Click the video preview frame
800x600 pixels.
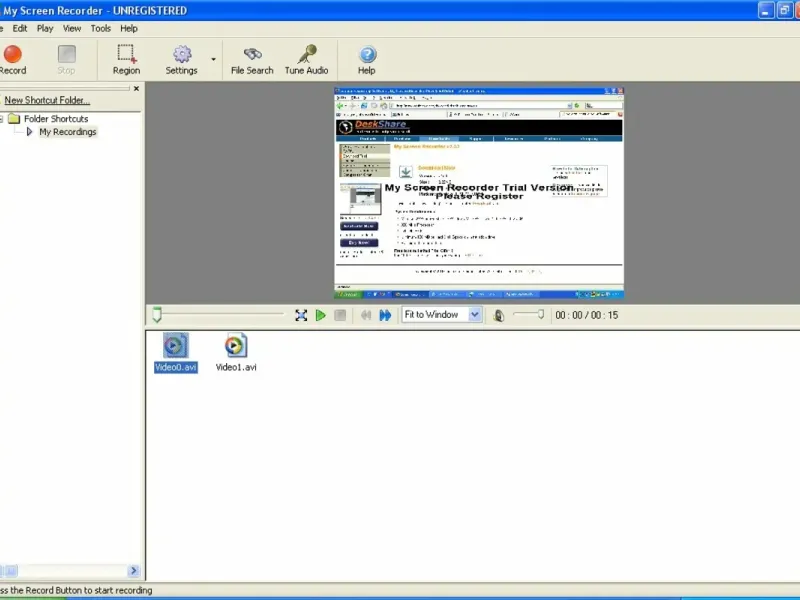pos(479,193)
